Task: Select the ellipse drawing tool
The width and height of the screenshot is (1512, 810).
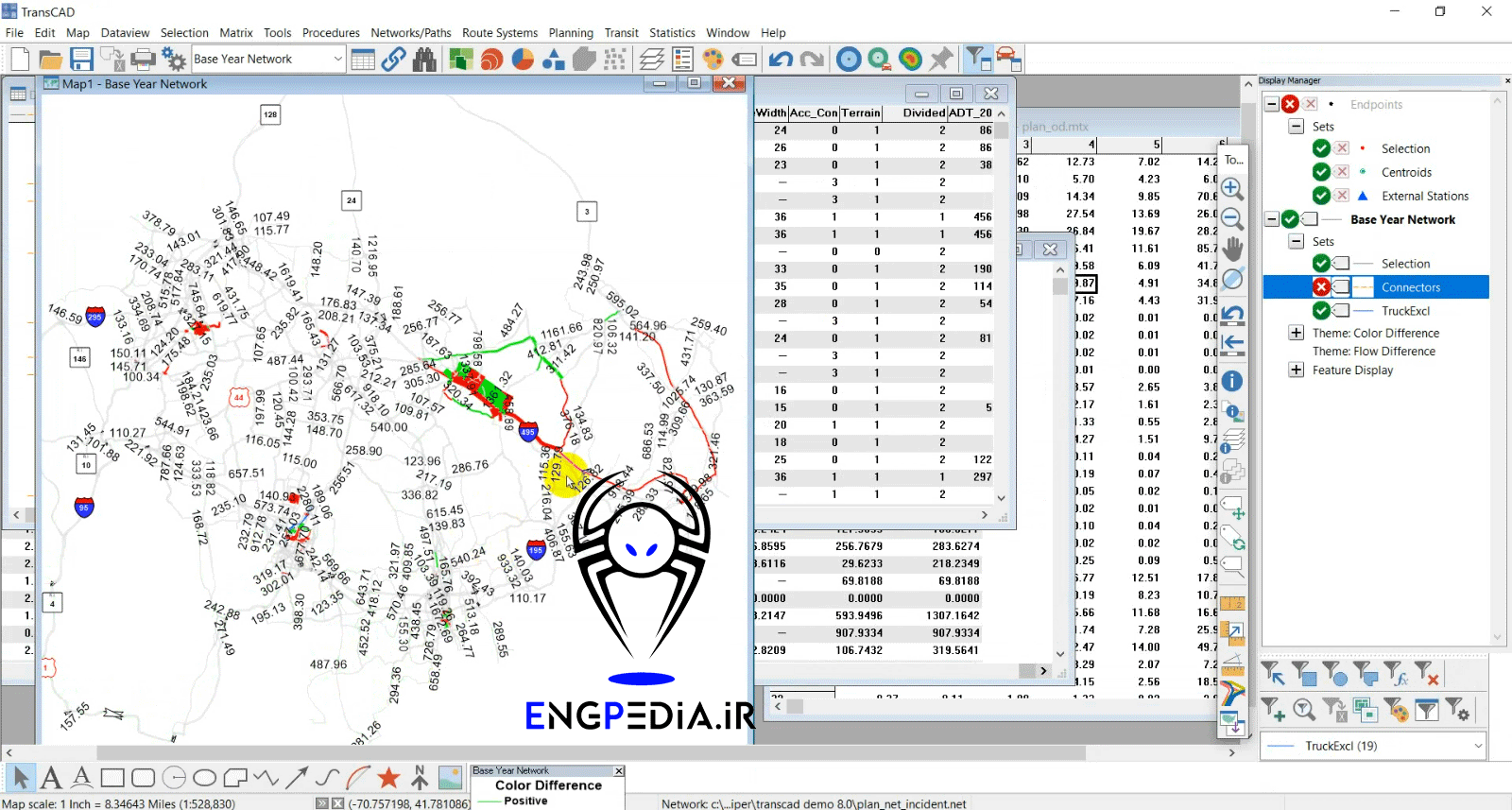Action: (204, 778)
